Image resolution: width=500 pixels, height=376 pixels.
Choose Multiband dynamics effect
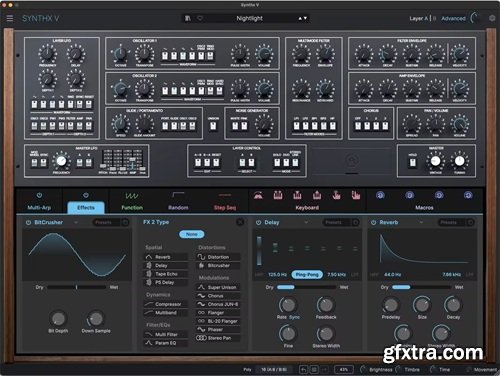pyautogui.click(x=165, y=313)
